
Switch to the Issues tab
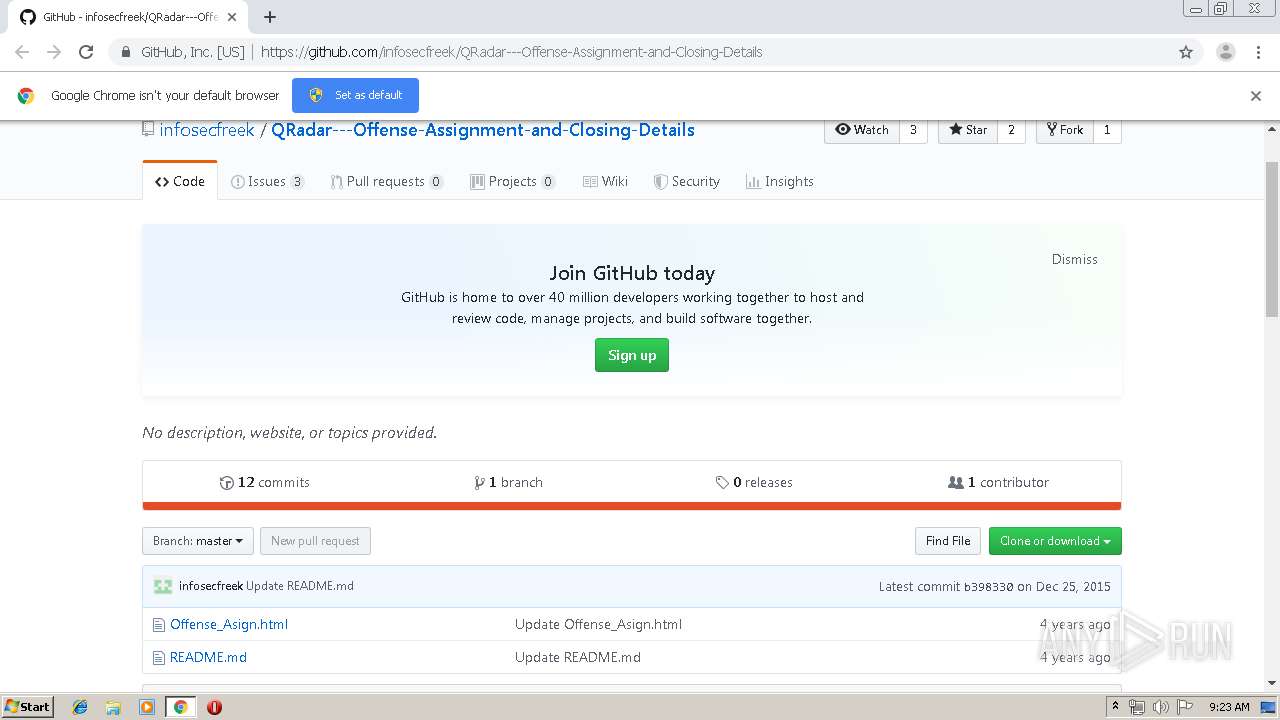pyautogui.click(x=267, y=181)
